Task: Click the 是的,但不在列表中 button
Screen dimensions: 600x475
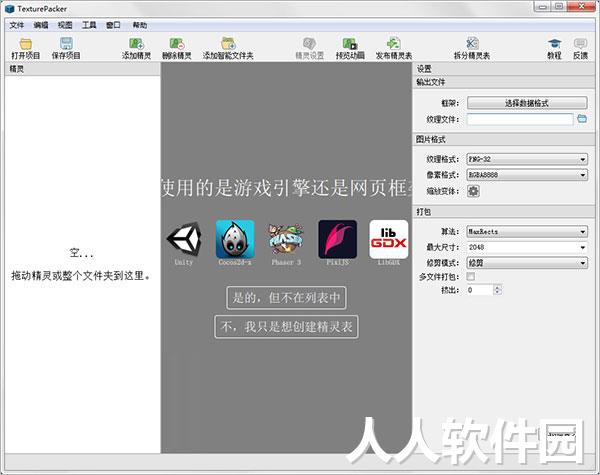Action: point(286,298)
